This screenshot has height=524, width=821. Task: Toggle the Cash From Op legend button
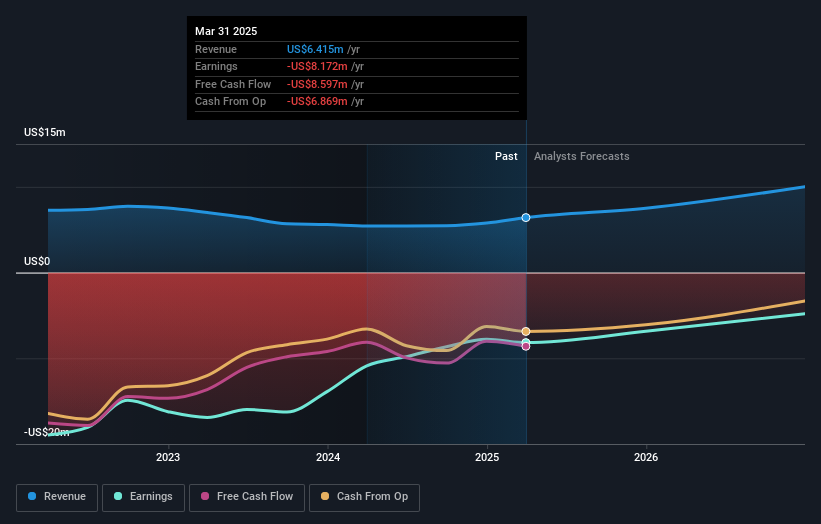(364, 497)
